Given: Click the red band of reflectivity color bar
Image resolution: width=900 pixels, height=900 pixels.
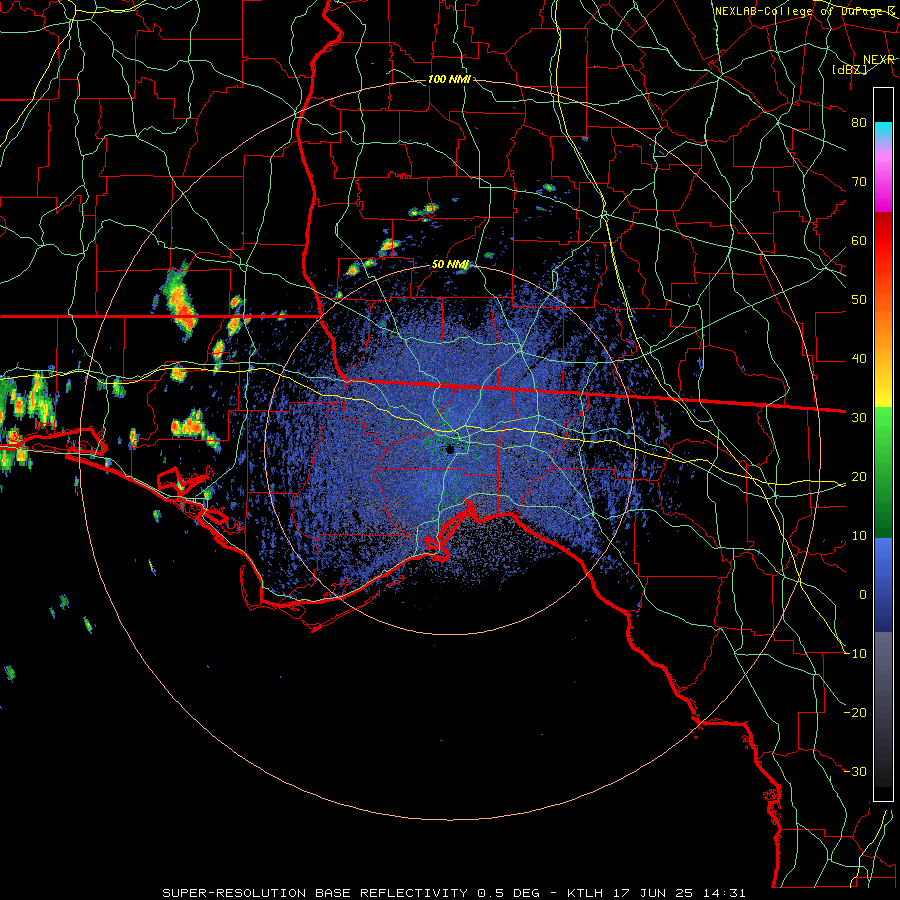Looking at the screenshot, I should [x=883, y=241].
